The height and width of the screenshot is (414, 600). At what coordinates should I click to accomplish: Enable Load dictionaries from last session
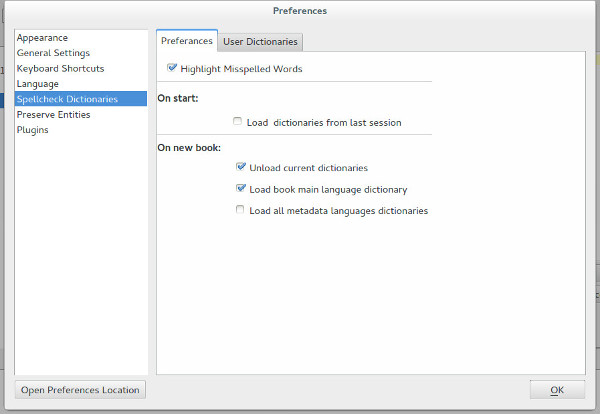pos(238,122)
